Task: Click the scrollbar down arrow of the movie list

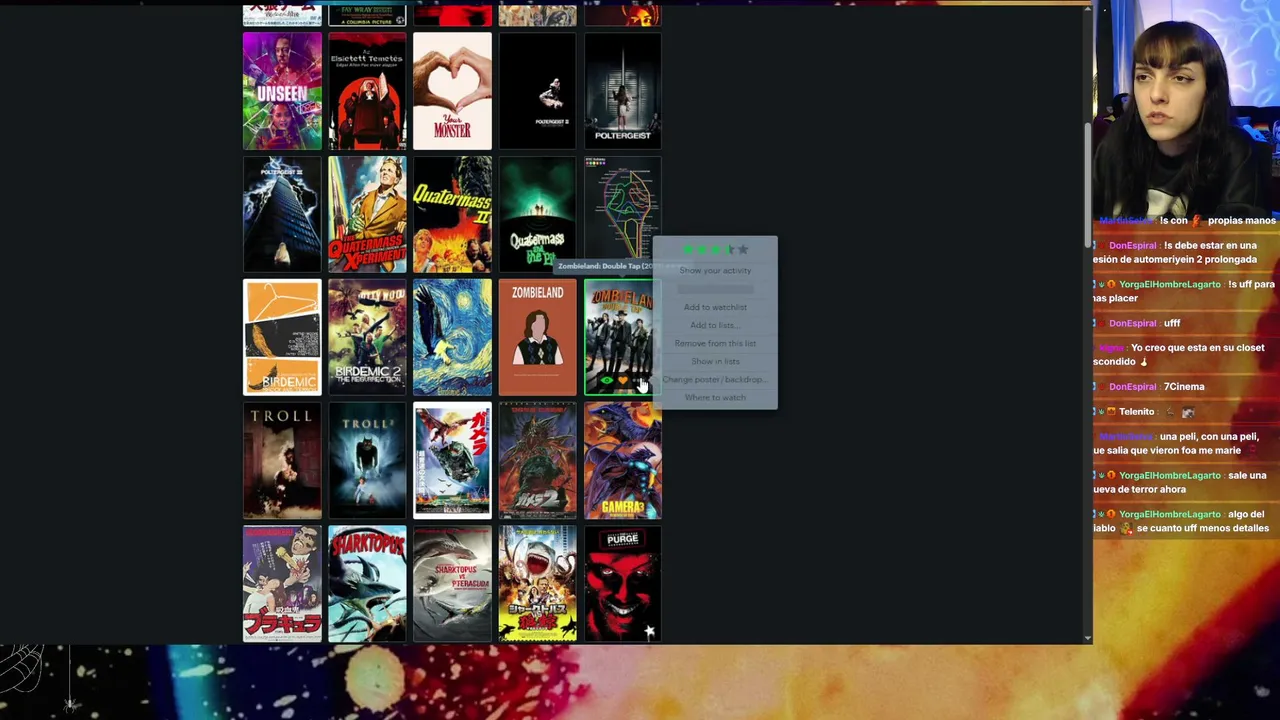Action: (1087, 637)
